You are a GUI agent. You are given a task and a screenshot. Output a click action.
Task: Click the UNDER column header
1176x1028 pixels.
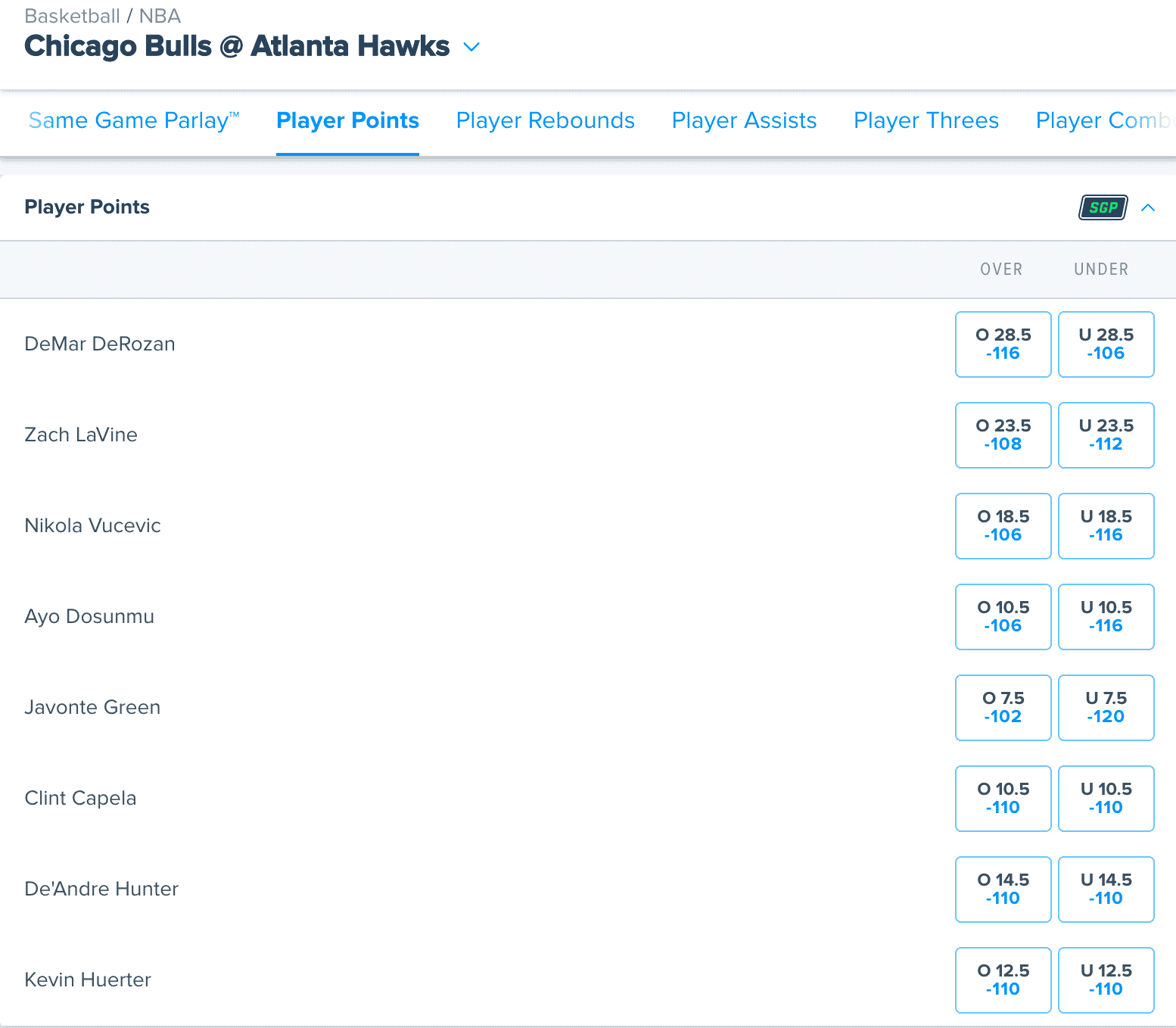click(1101, 269)
